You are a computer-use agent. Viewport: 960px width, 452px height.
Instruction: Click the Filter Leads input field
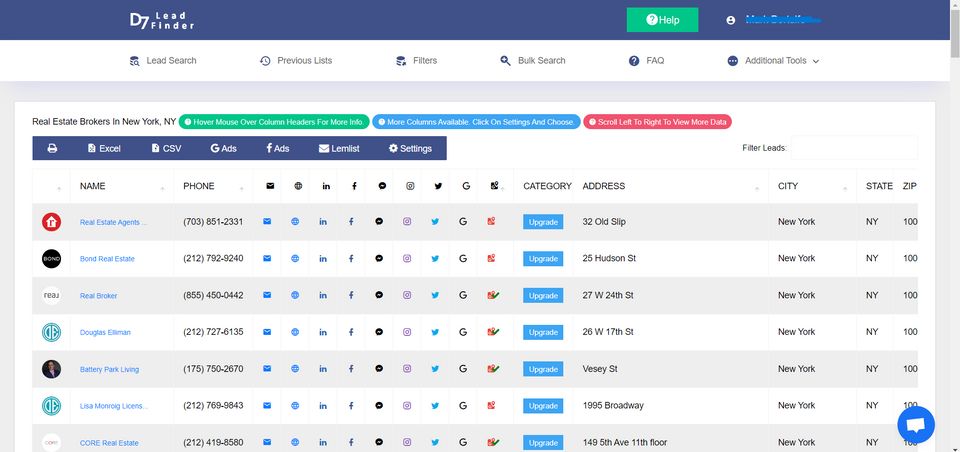click(x=854, y=148)
